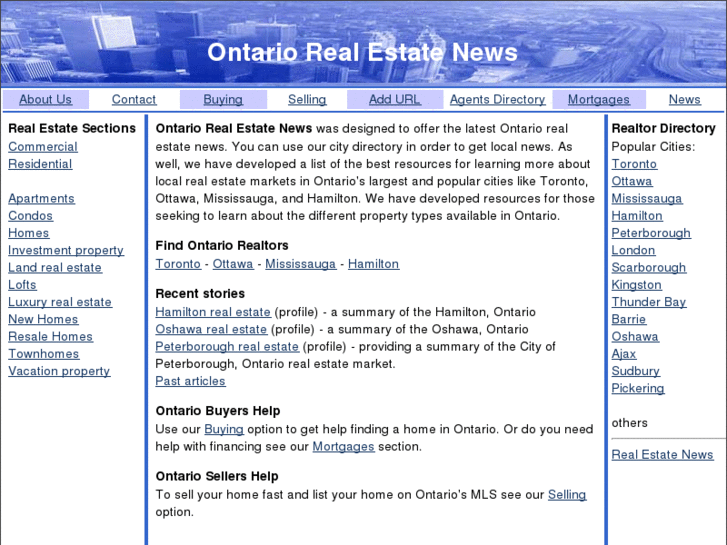
Task: Choose Ajax in Realtor Directory
Action: coord(624,354)
